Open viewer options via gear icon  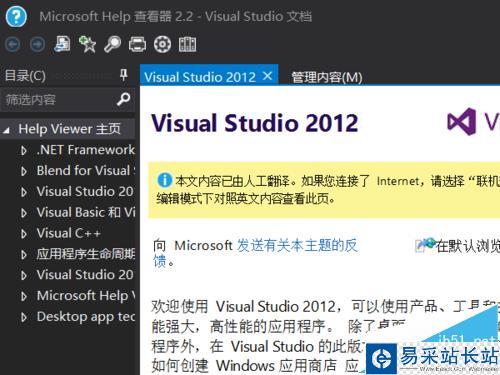coord(162,44)
